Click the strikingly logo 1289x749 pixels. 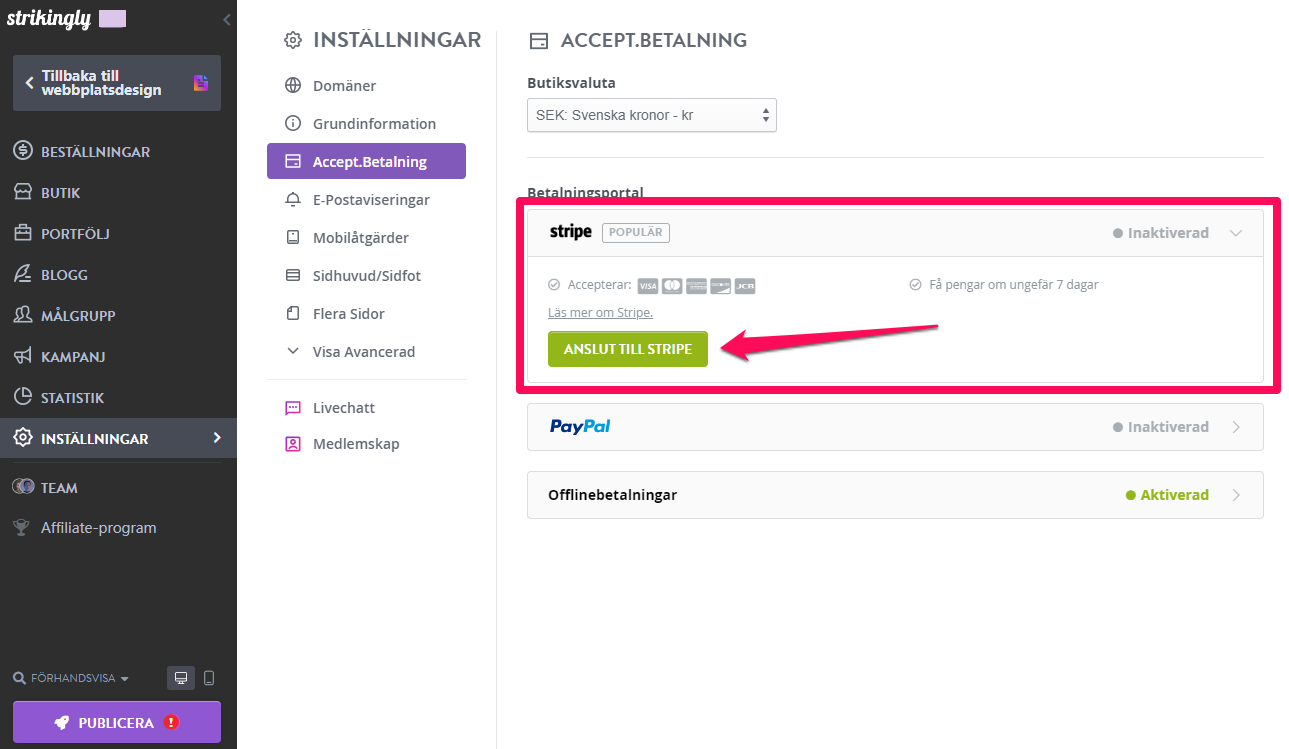coord(50,19)
